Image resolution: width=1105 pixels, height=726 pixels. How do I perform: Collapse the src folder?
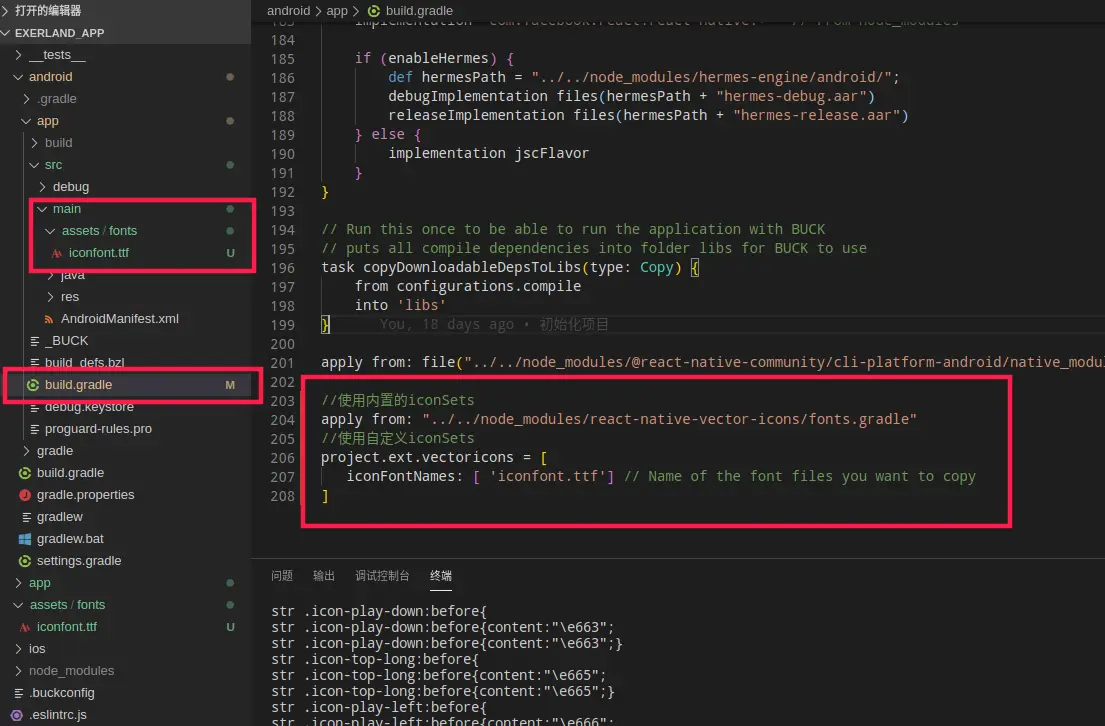[x=53, y=165]
